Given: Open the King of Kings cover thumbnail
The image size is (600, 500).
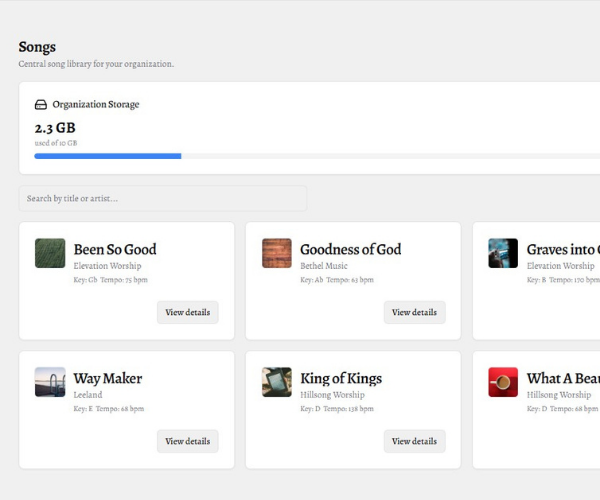Looking at the screenshot, I should click(277, 382).
